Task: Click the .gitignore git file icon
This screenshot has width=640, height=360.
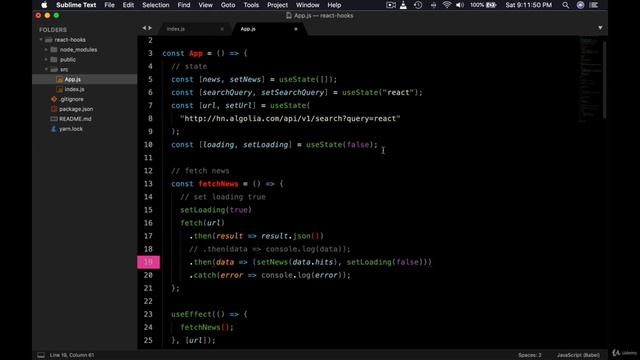Action: click(53, 99)
